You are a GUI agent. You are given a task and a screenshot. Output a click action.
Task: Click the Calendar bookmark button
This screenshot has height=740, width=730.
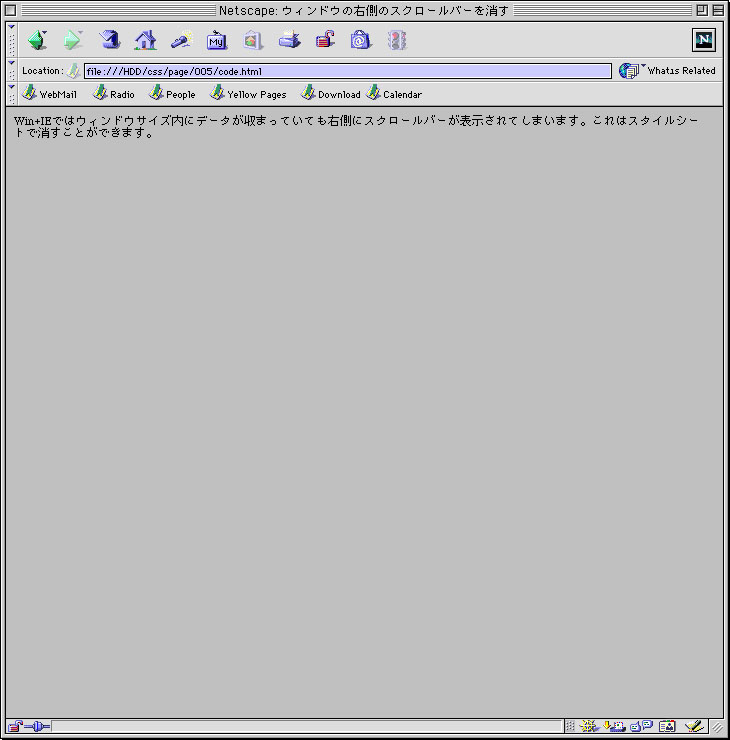click(x=394, y=94)
